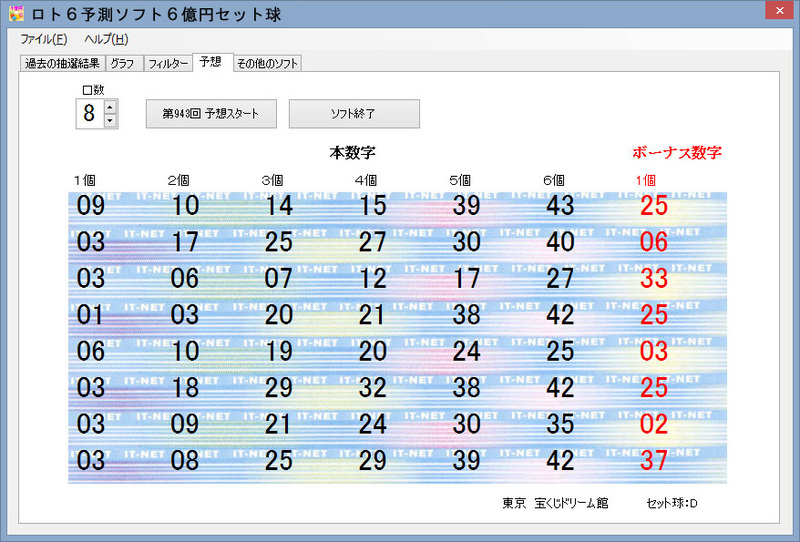Click number 19 in fifth row
This screenshot has height=542, width=800.
pos(279,351)
